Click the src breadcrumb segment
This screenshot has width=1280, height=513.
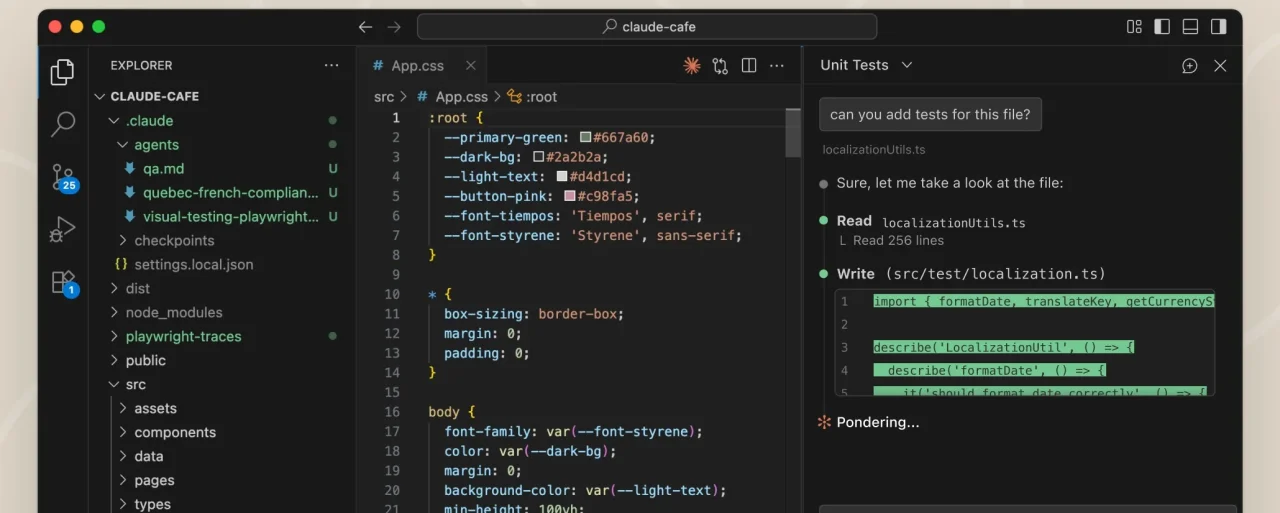[384, 97]
